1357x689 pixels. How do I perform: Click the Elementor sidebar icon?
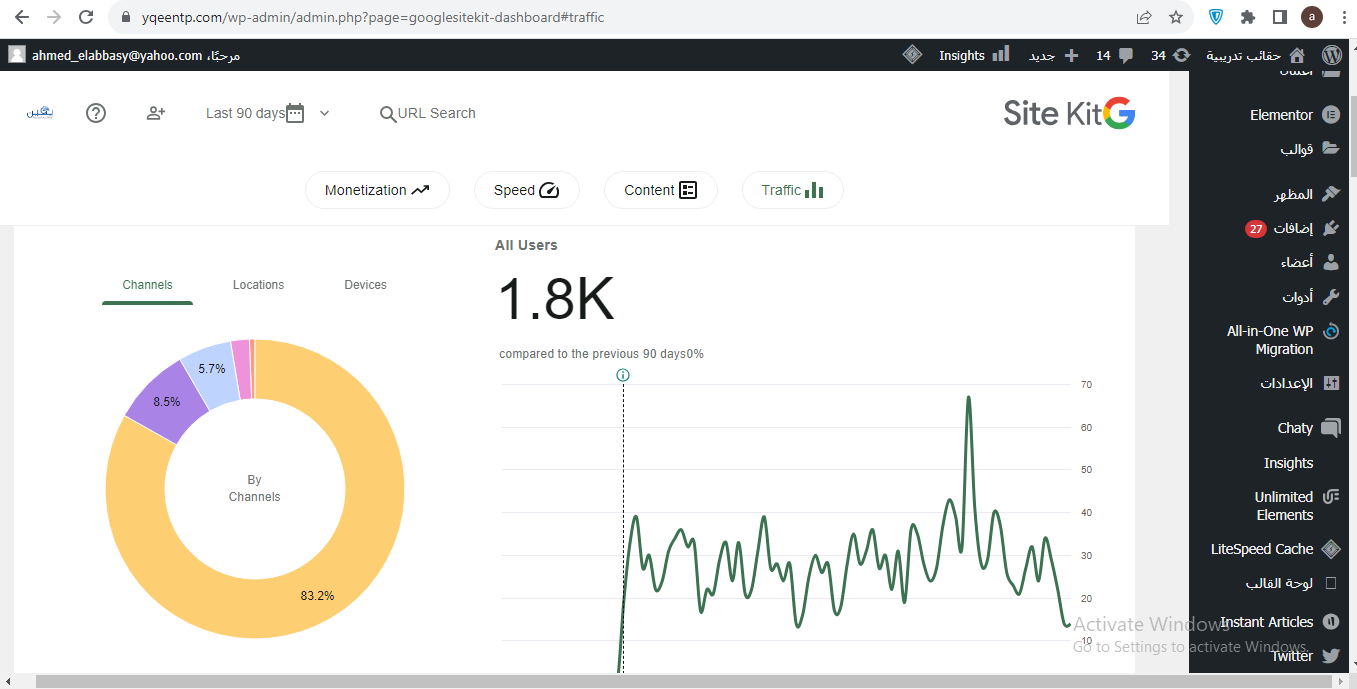[1331, 115]
